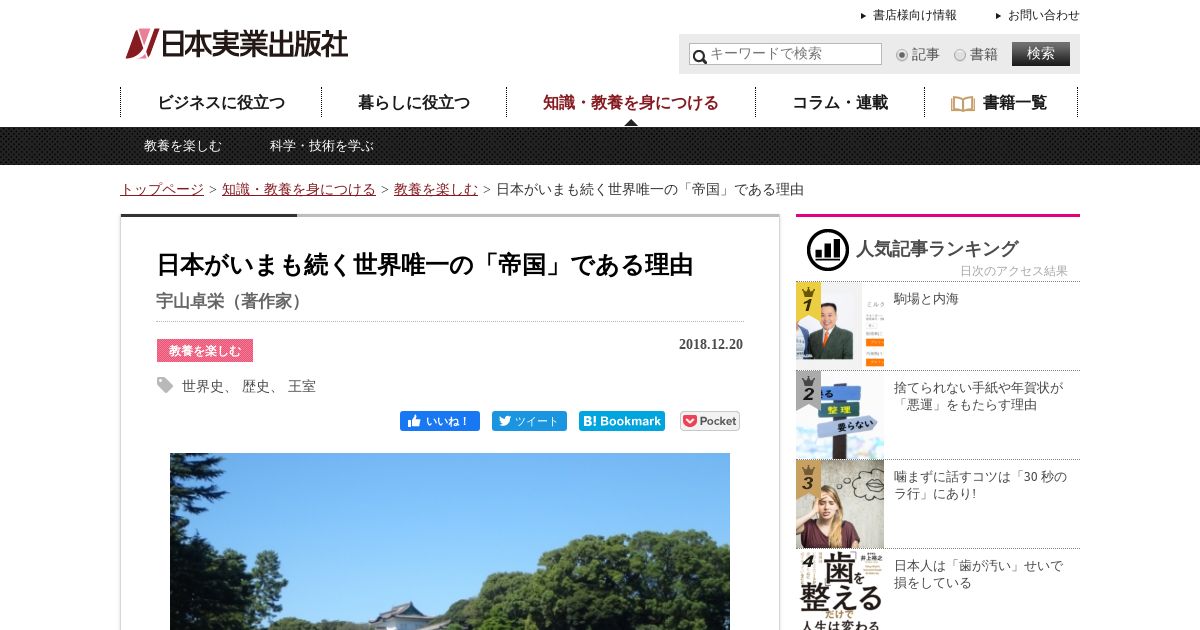
Task: Click the 人気記事ランキング heading
Action: [x=937, y=249]
